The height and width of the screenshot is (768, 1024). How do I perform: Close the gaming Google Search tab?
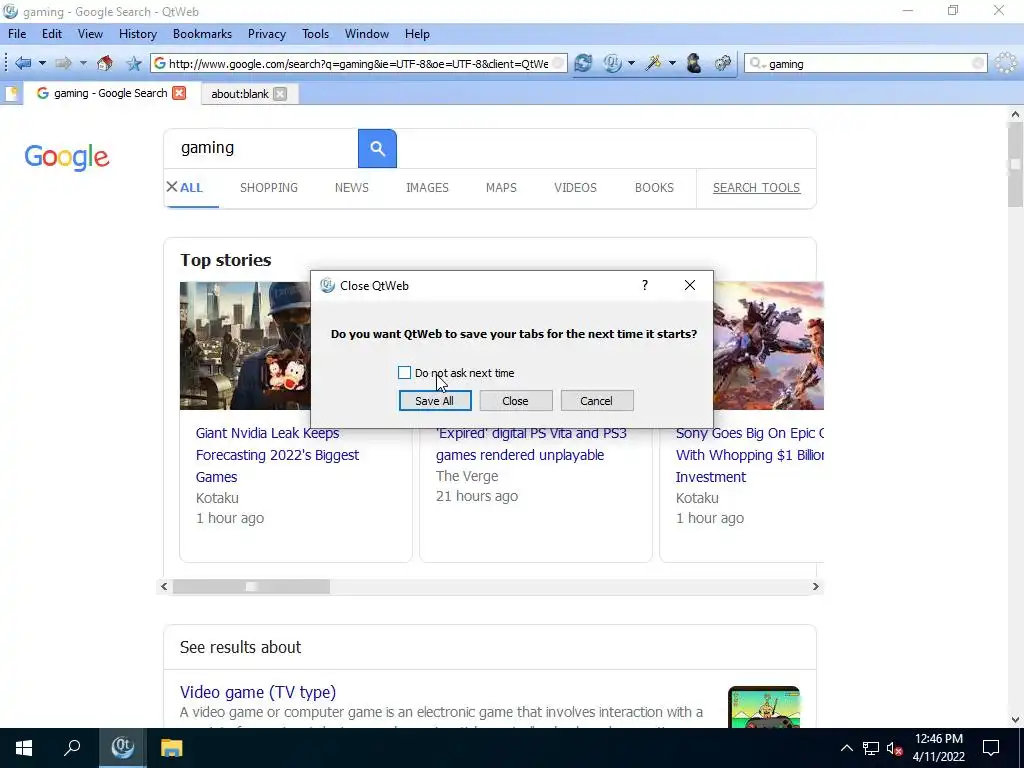[x=179, y=93]
